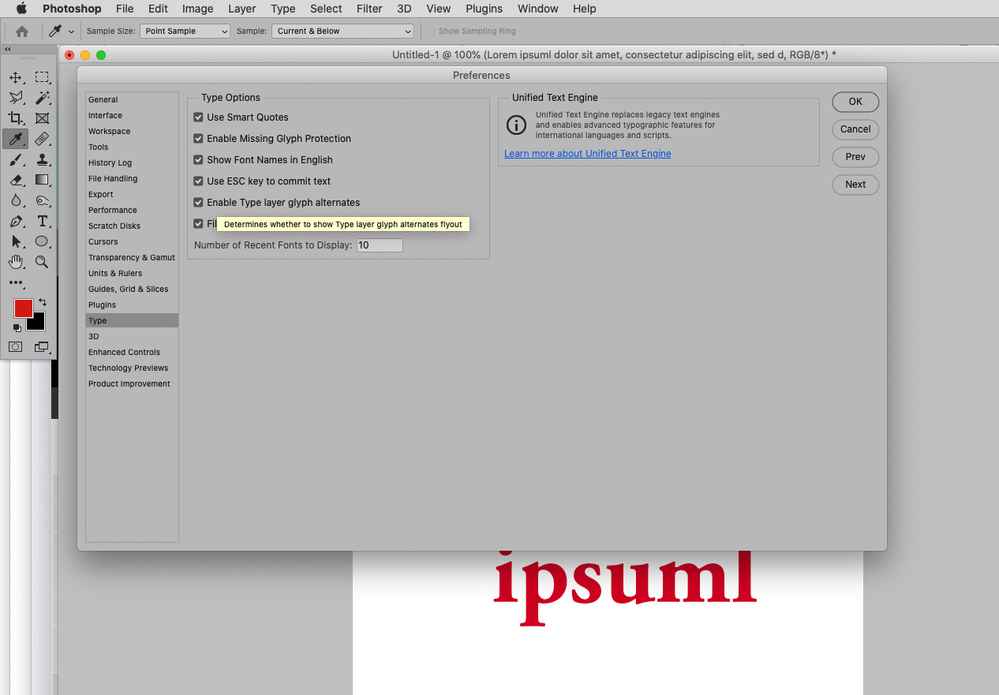999x695 pixels.
Task: Set the black background color swatch
Action: coord(38,324)
